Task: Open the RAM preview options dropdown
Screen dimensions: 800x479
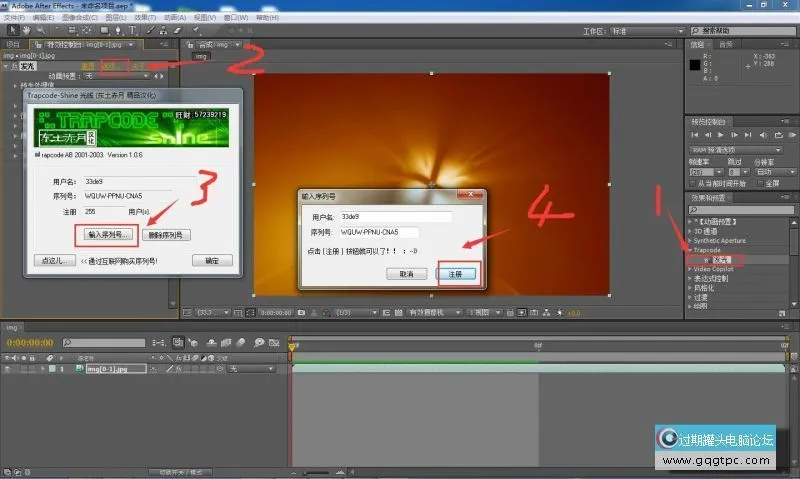Action: (736, 150)
